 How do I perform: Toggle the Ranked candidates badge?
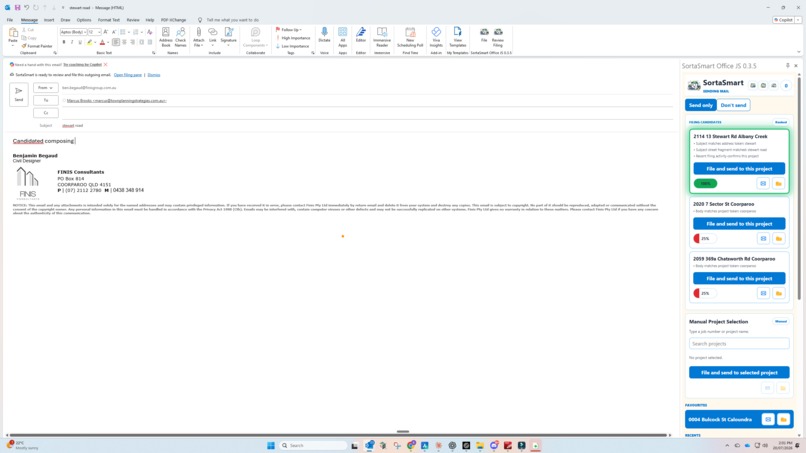click(x=781, y=122)
